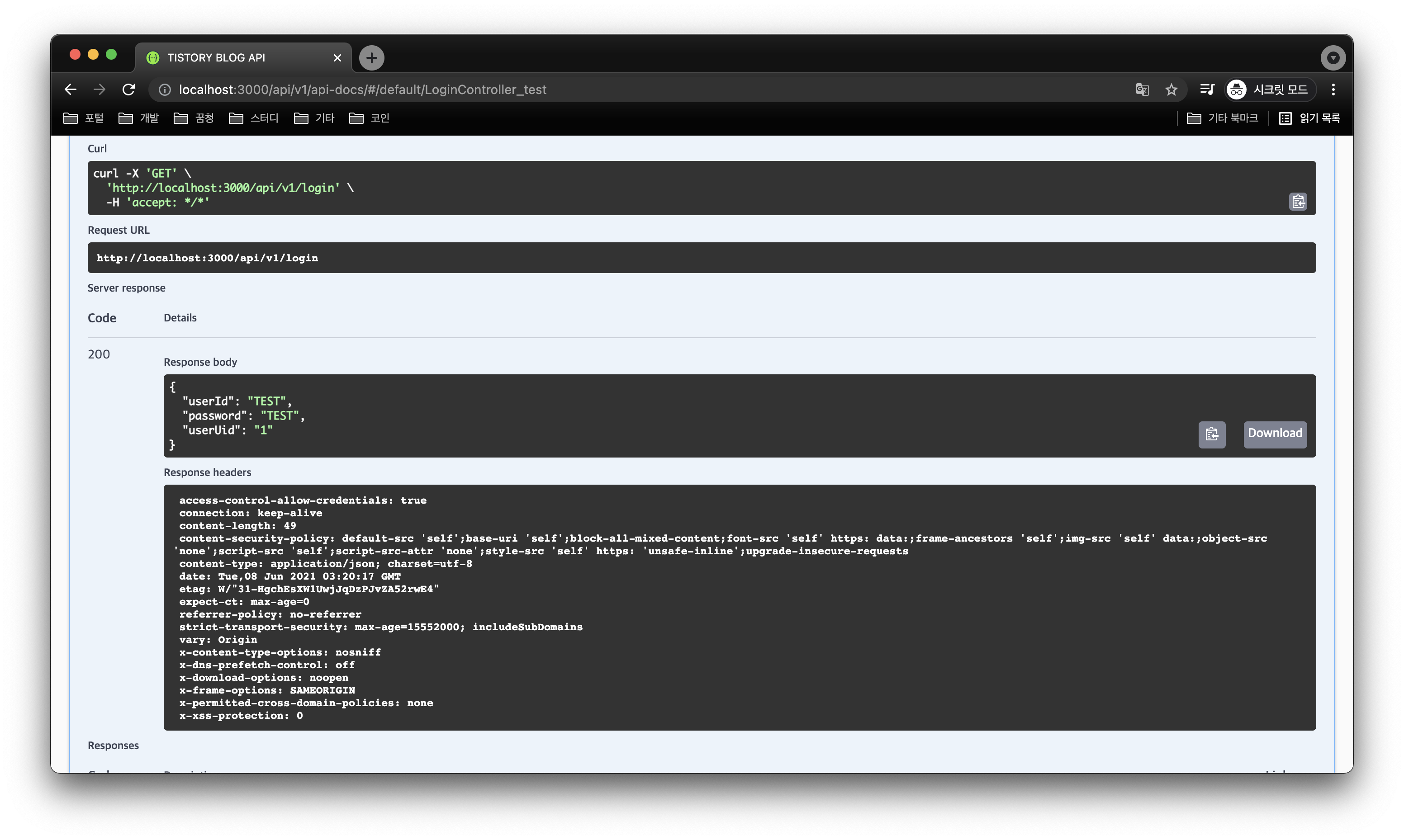
Task: Bookmark this page with star icon
Action: [1171, 90]
